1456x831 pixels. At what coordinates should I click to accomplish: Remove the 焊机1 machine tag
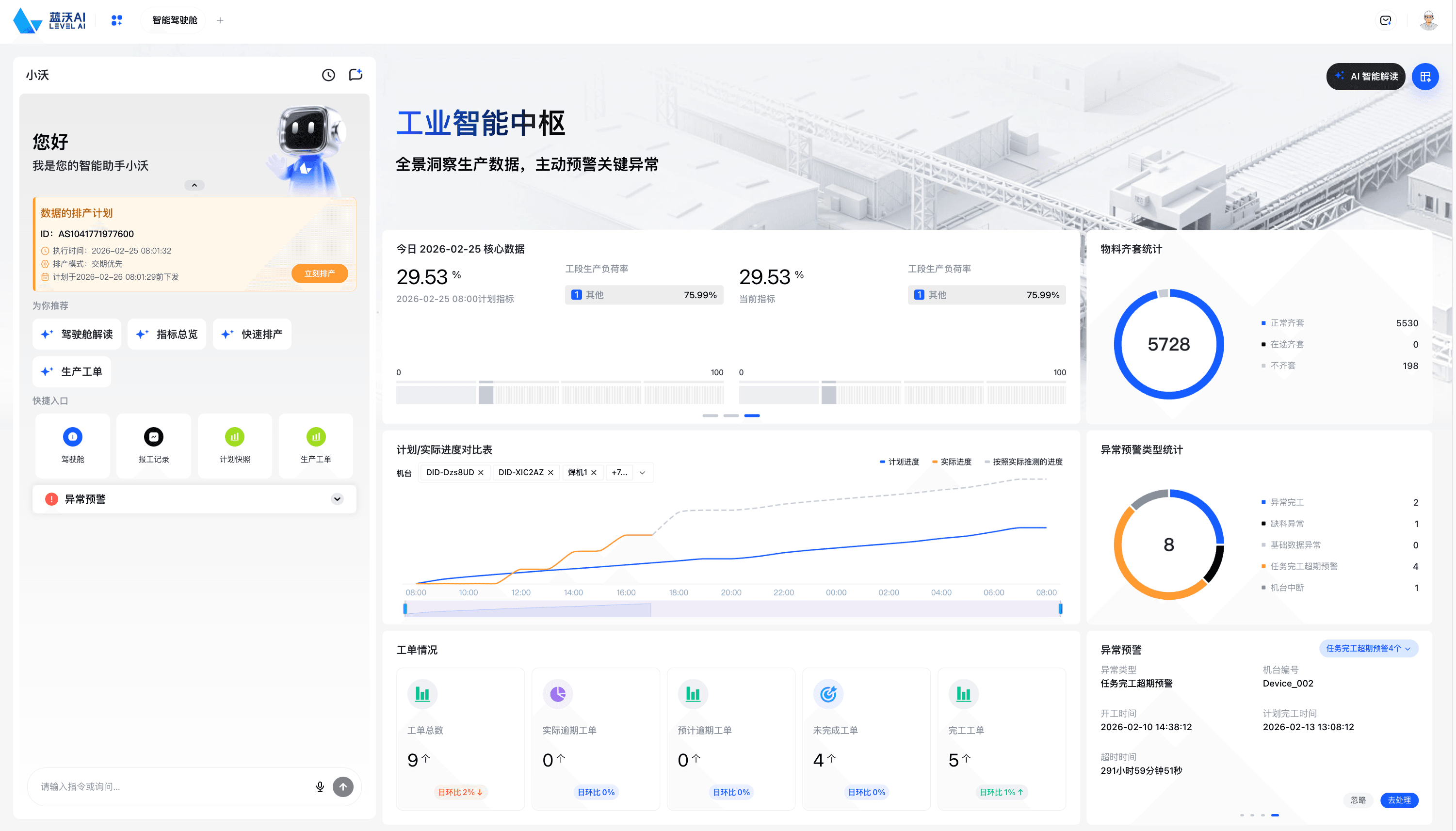(x=594, y=473)
